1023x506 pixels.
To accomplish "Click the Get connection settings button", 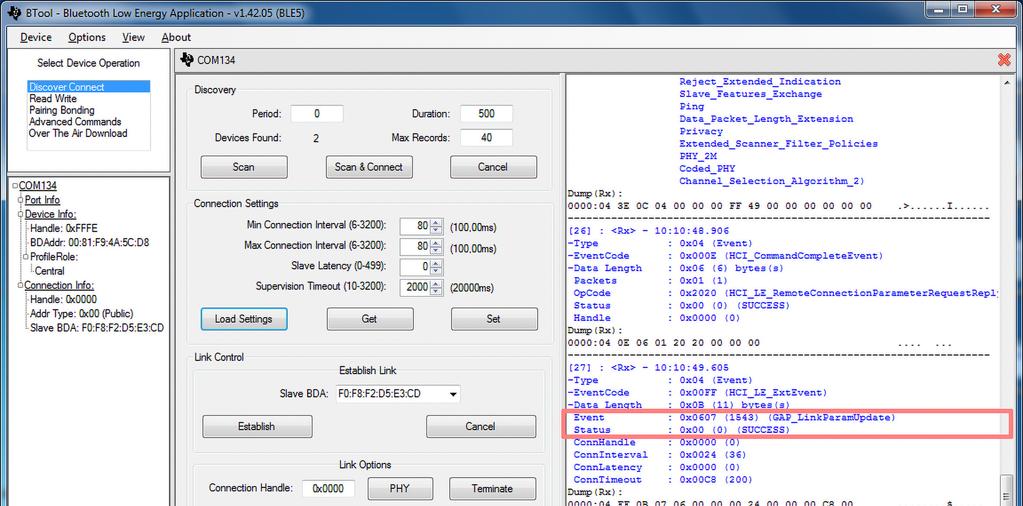I will (x=370, y=319).
